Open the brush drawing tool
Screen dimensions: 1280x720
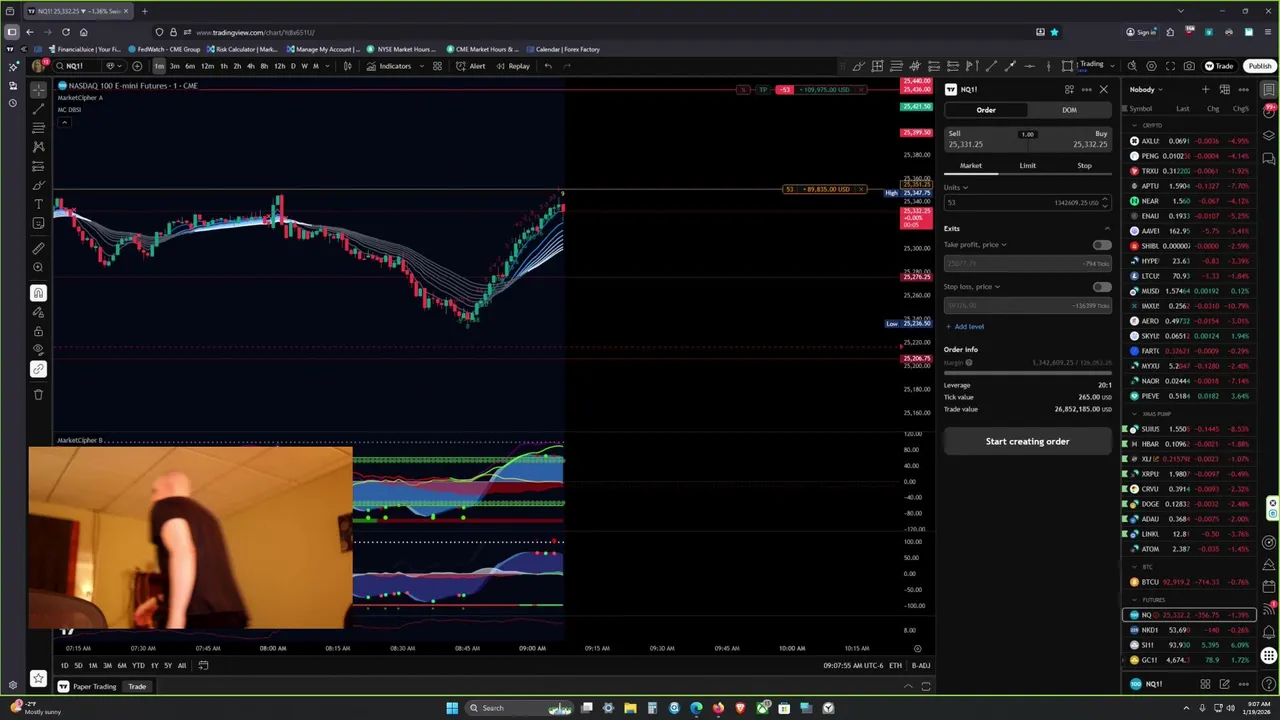pos(38,185)
